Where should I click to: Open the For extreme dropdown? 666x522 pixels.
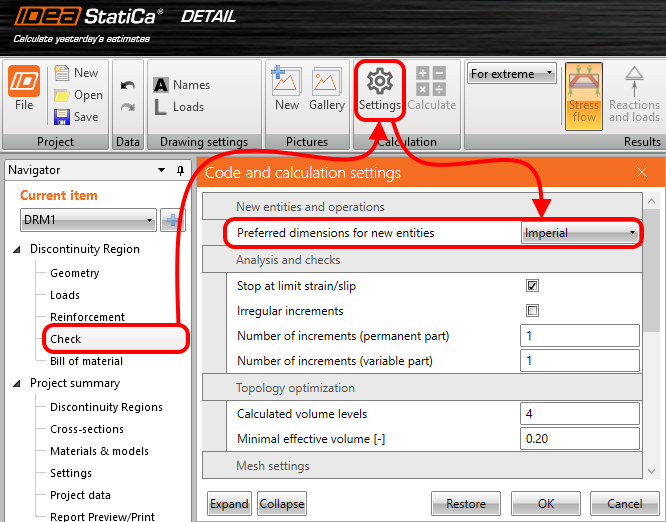[x=512, y=74]
